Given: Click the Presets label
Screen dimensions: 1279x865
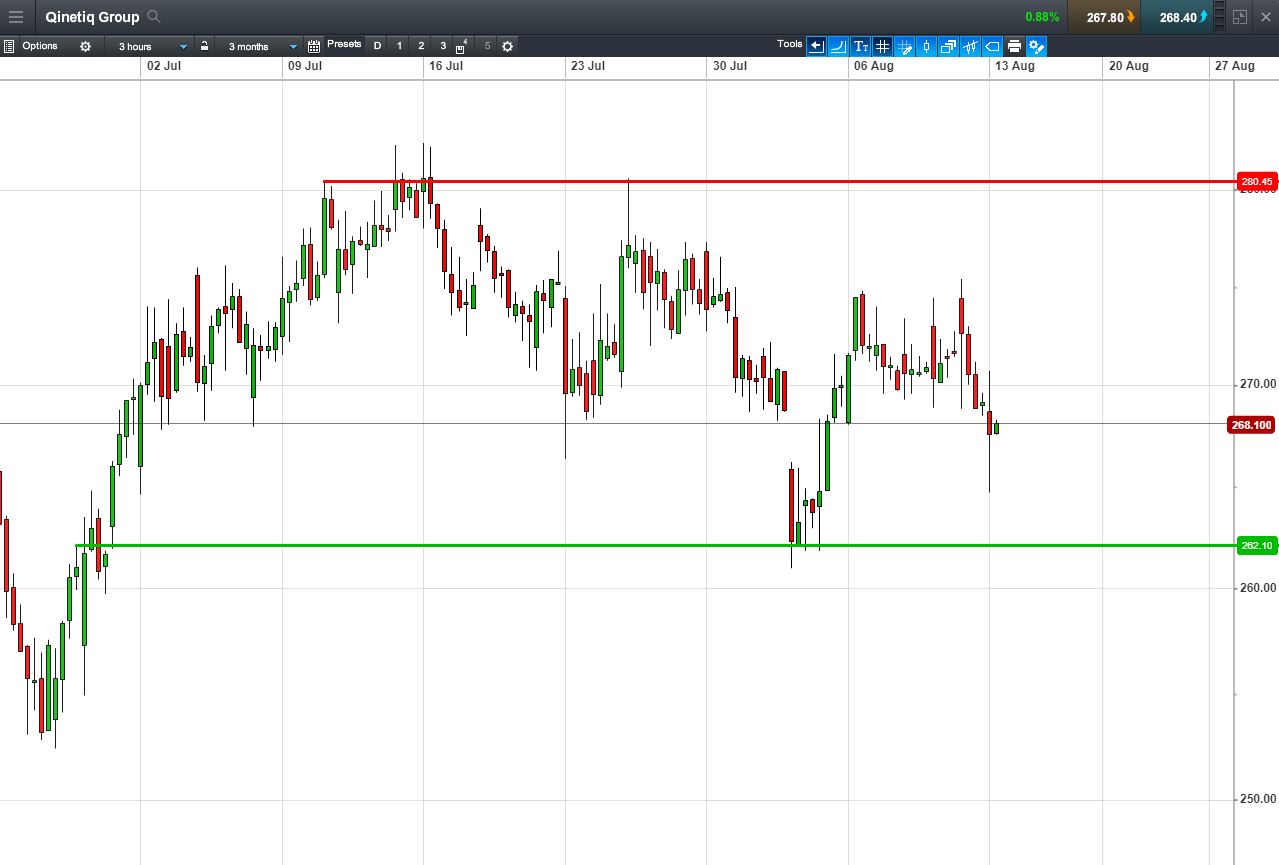Looking at the screenshot, I should [x=344, y=44].
